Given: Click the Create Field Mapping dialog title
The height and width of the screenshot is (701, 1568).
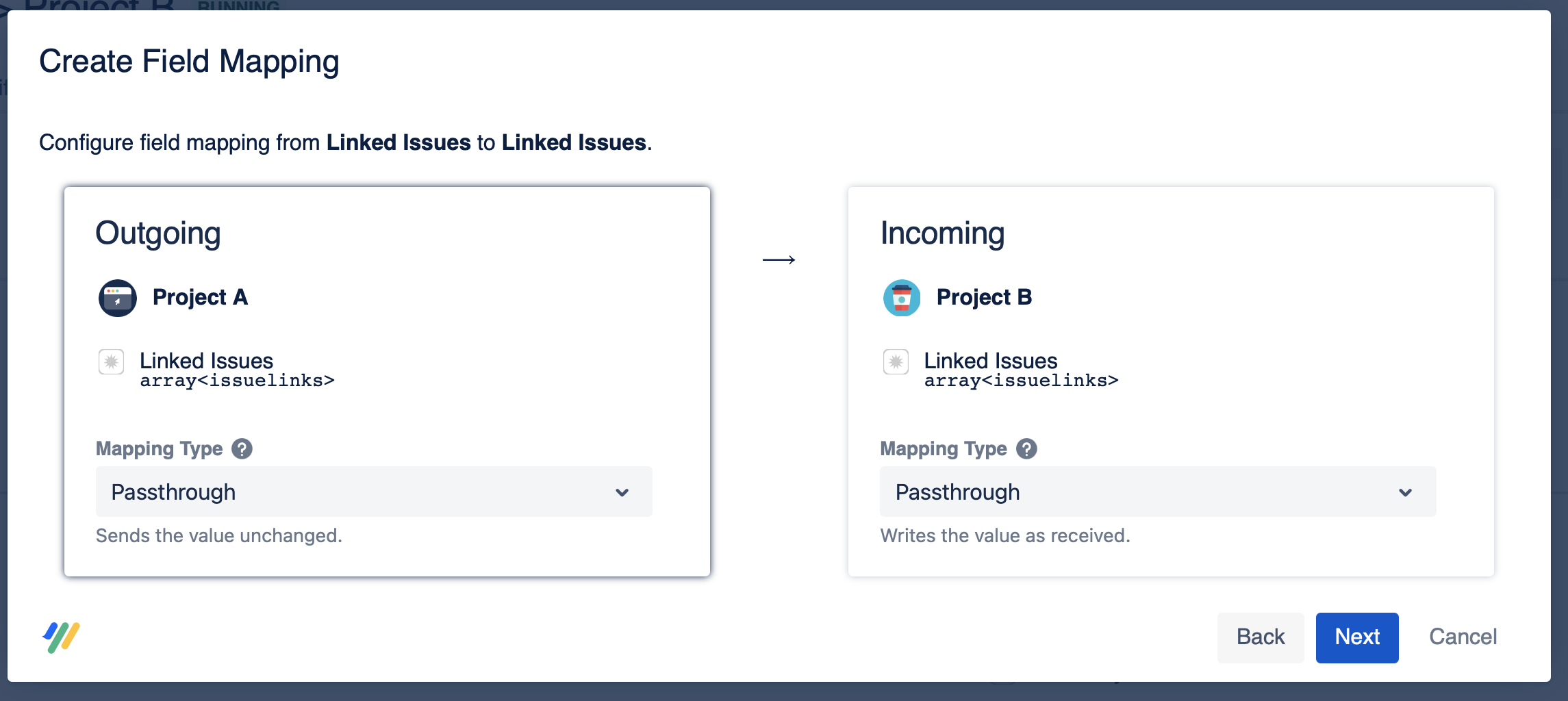Looking at the screenshot, I should click(190, 61).
